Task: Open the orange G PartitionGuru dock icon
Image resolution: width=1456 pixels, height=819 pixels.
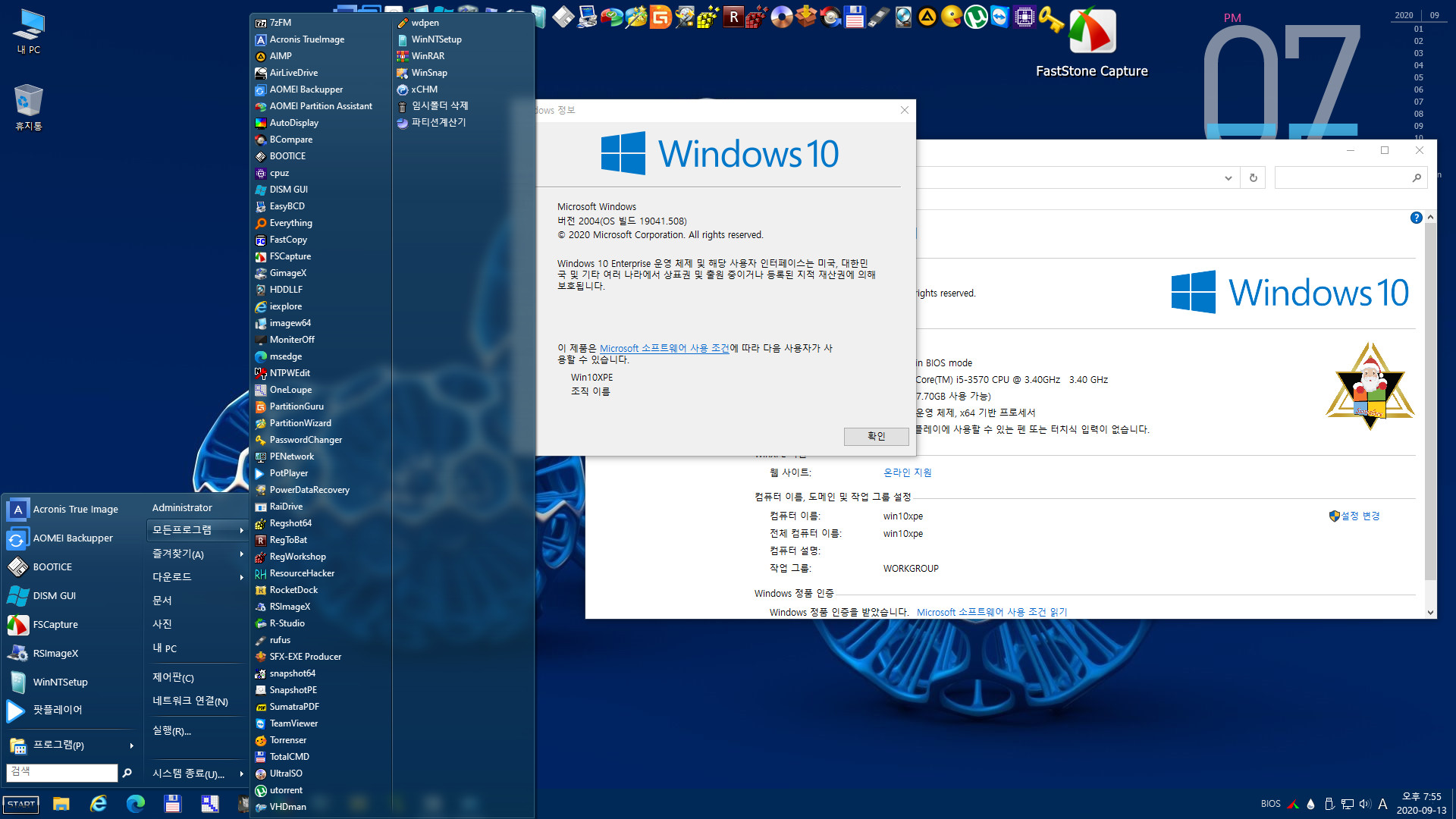Action: (x=661, y=17)
